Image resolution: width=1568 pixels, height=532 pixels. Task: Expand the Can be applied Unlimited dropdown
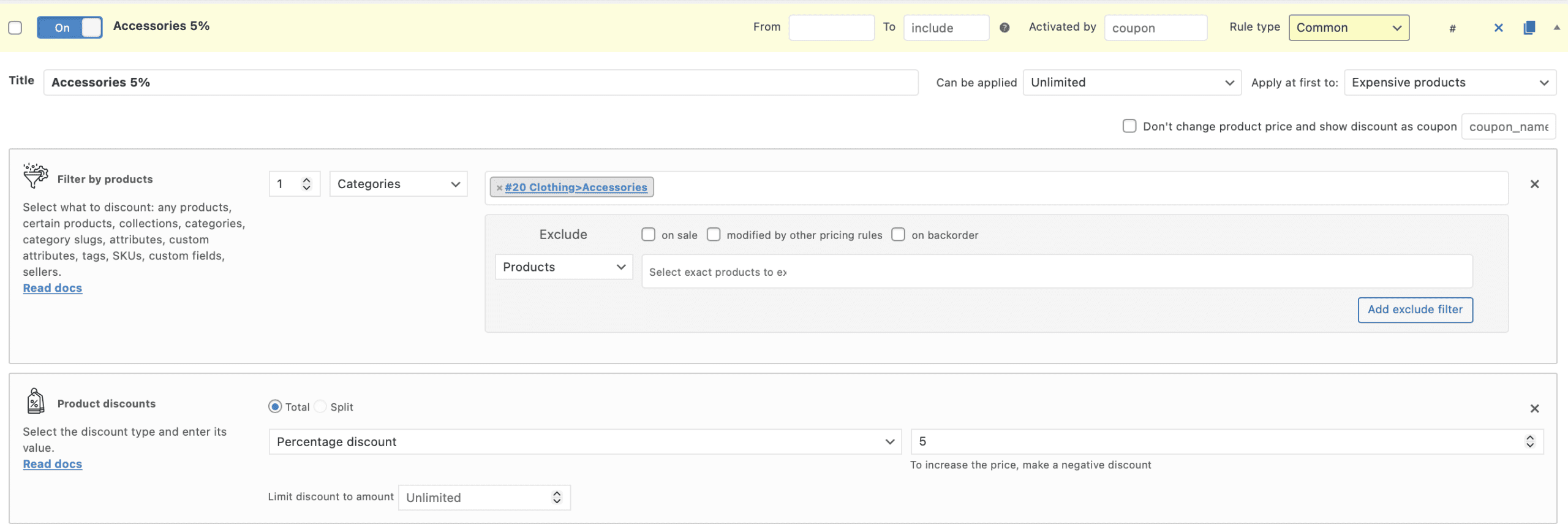click(x=1131, y=83)
